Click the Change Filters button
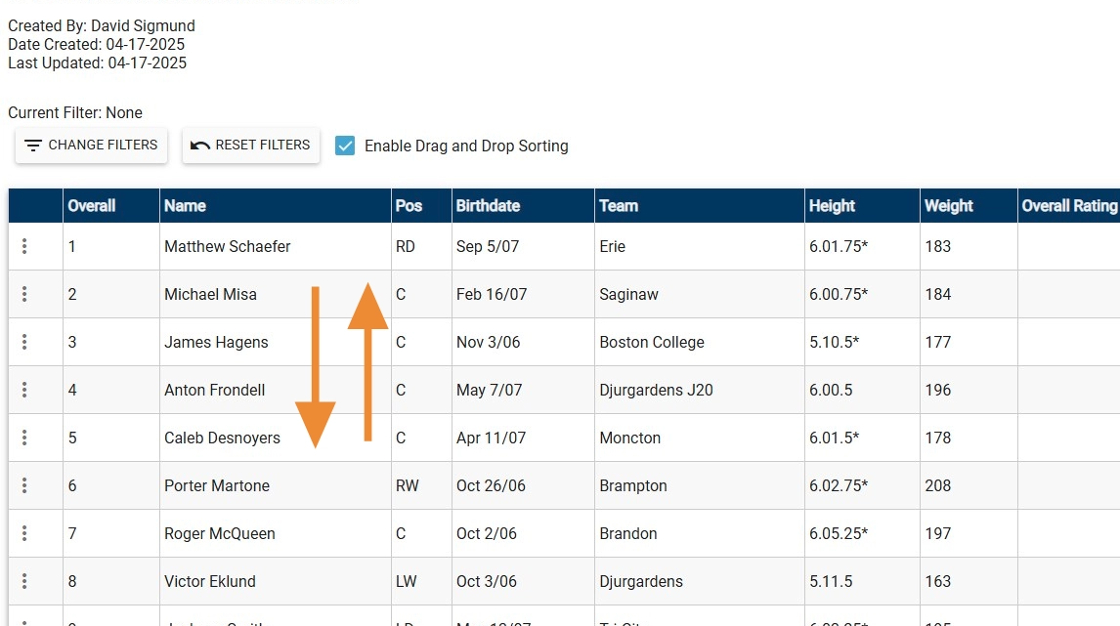Image resolution: width=1120 pixels, height=626 pixels. click(91, 146)
